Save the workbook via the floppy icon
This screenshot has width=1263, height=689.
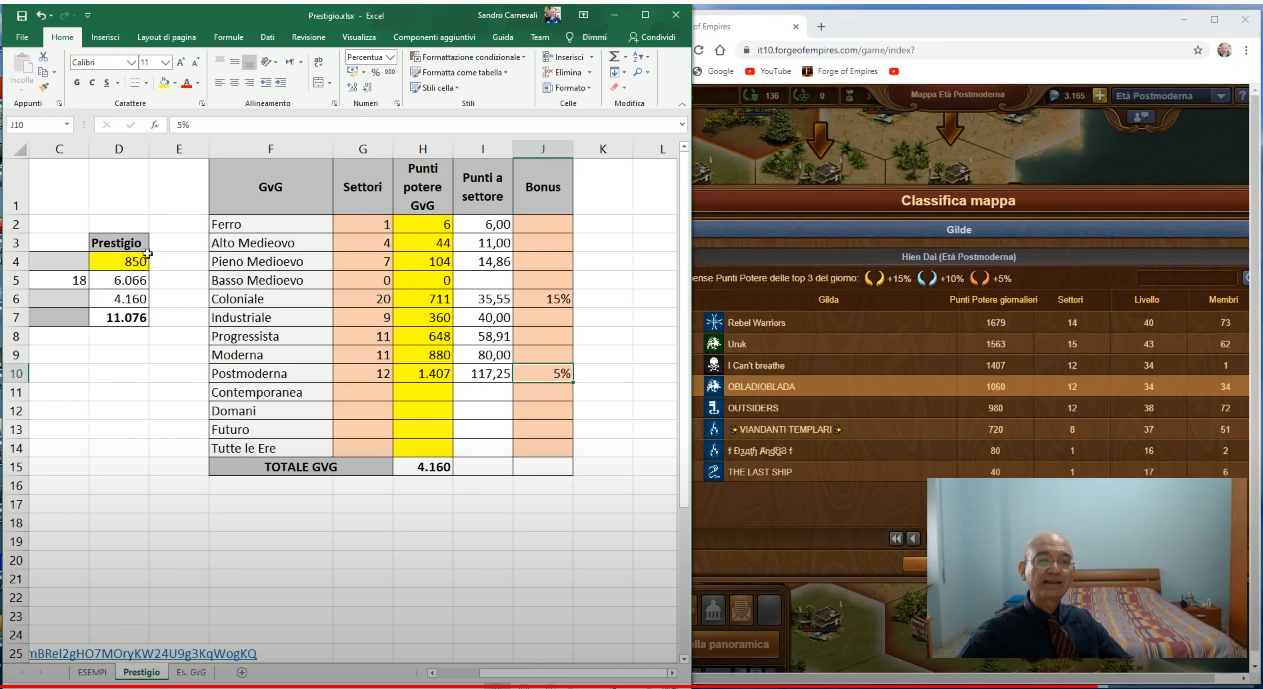[x=22, y=15]
